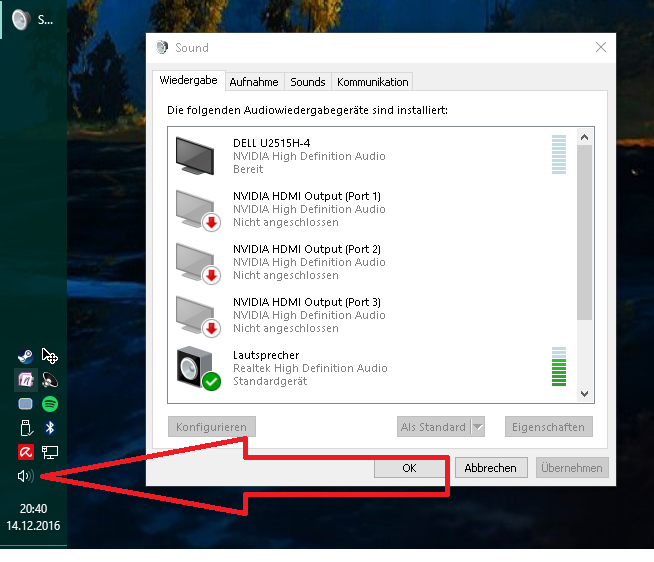Click the DELL U2515H-4 level meter
Screen dimensions: 654x562
click(x=559, y=154)
